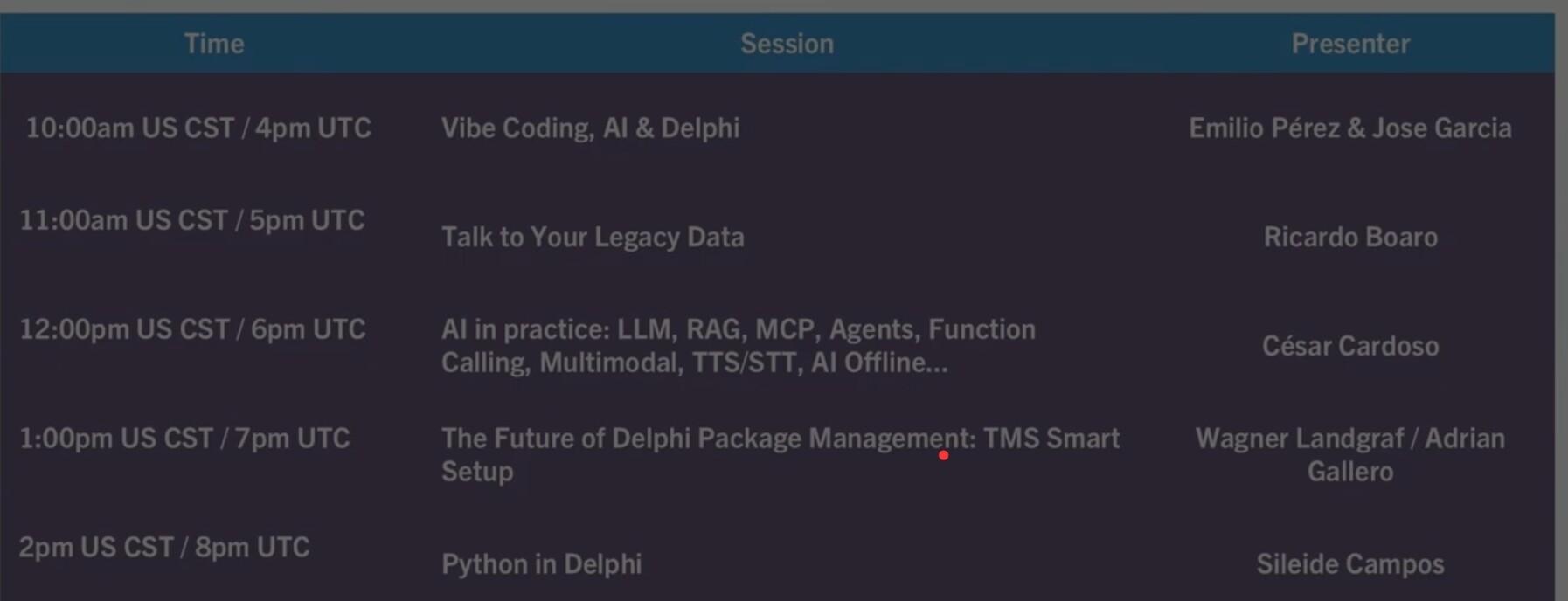
Task: Click the gray vertical strip at right edge
Action: click(1562, 306)
